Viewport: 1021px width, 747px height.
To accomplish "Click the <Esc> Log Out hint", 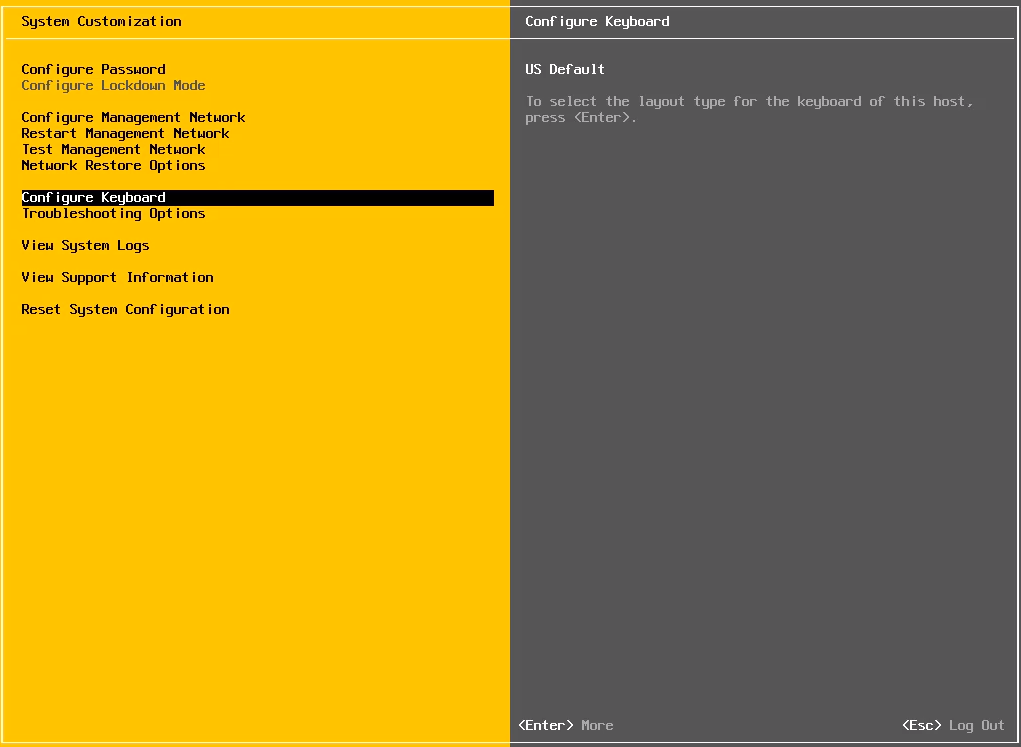I will point(953,725).
